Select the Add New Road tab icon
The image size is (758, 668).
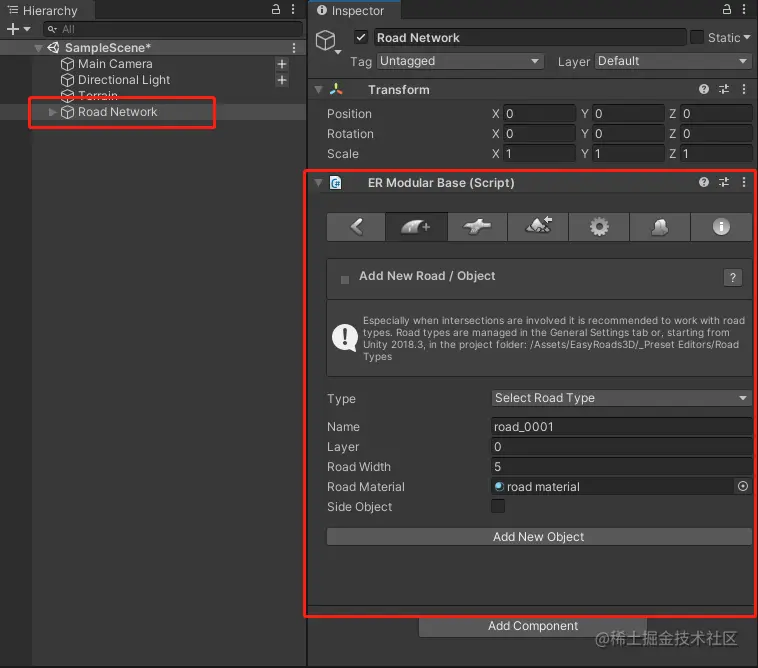416,227
